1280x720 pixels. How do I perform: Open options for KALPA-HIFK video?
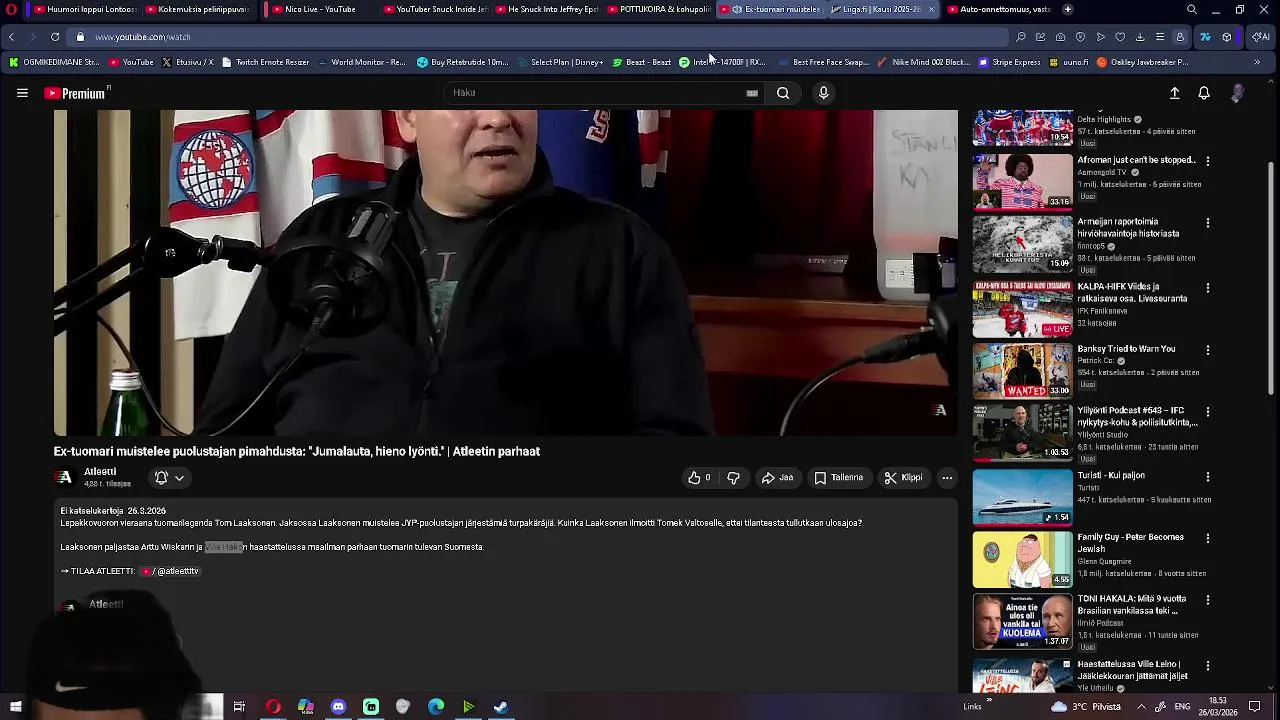pyautogui.click(x=1208, y=288)
